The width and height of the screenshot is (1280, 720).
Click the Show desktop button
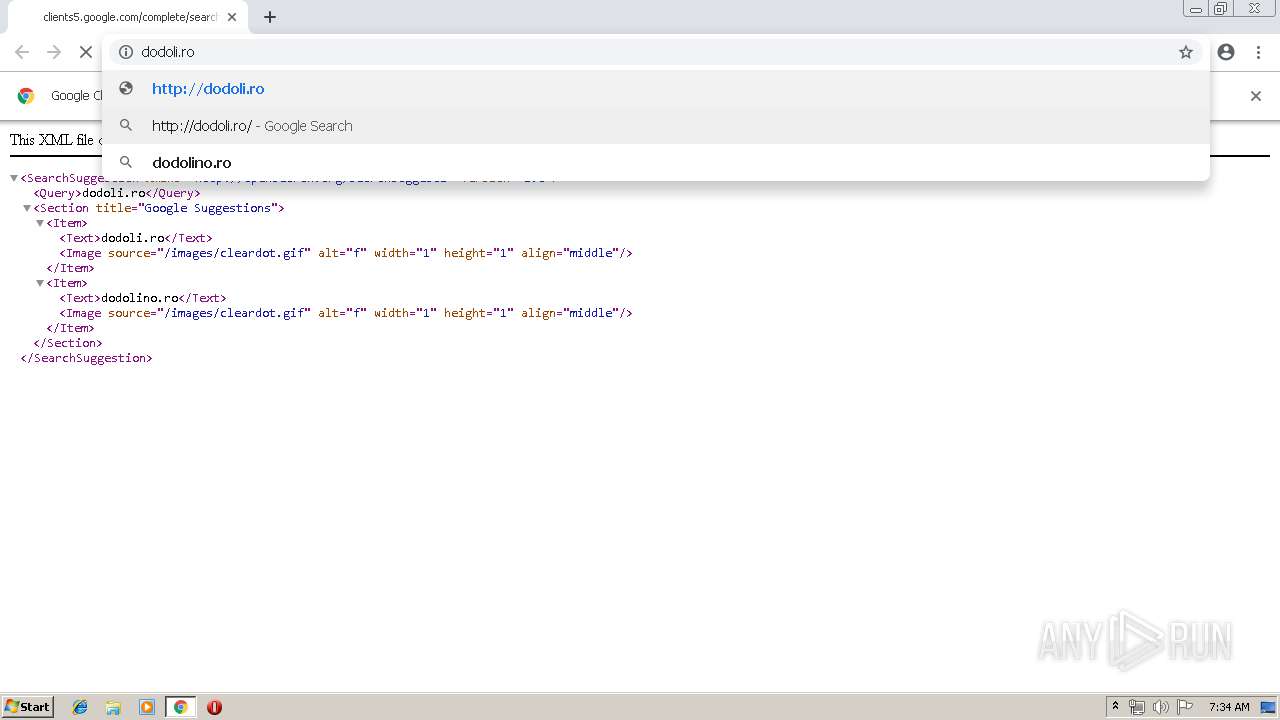click(x=1268, y=707)
